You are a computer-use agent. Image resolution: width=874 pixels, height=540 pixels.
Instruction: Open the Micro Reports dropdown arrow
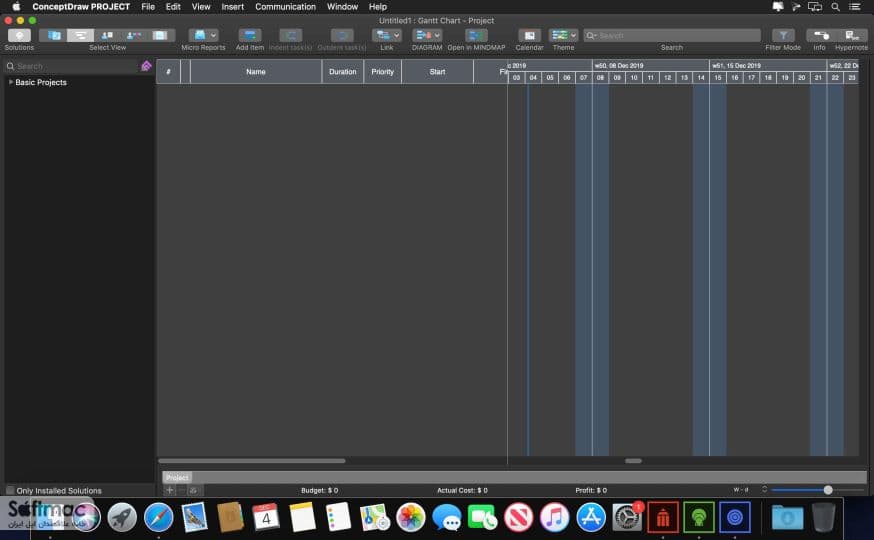[213, 35]
